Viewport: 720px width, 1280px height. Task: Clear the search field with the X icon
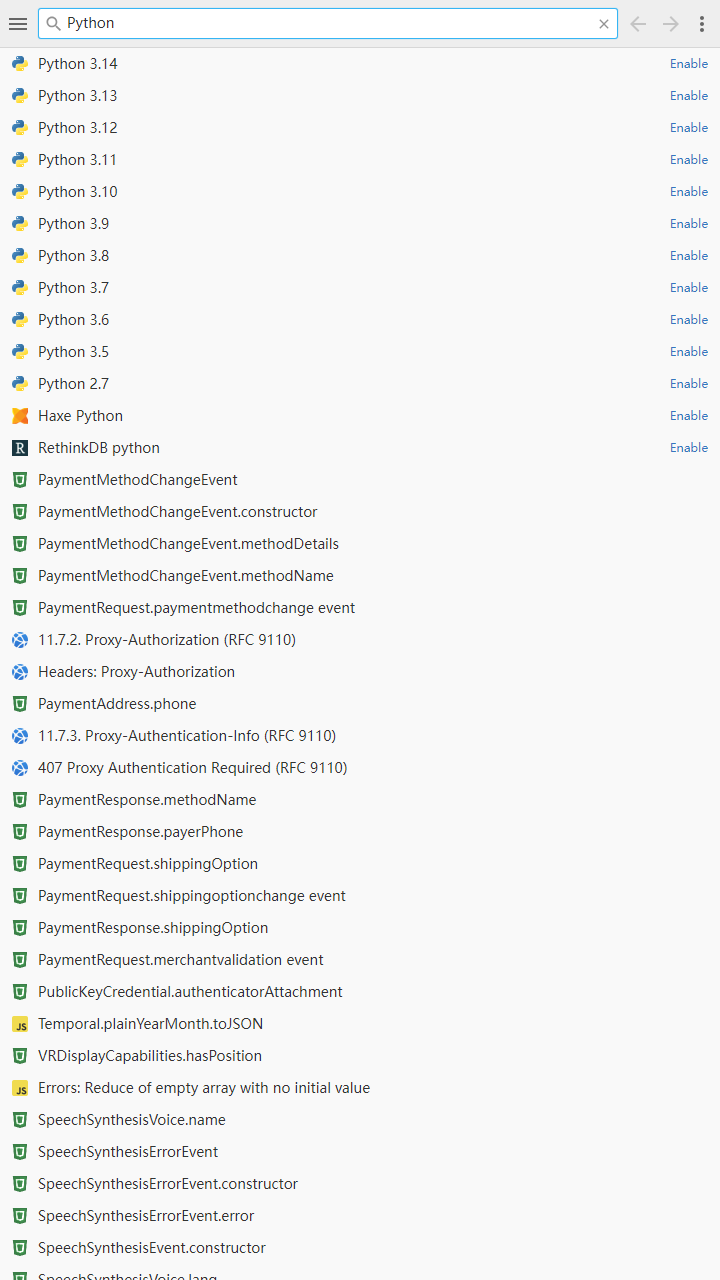point(604,24)
